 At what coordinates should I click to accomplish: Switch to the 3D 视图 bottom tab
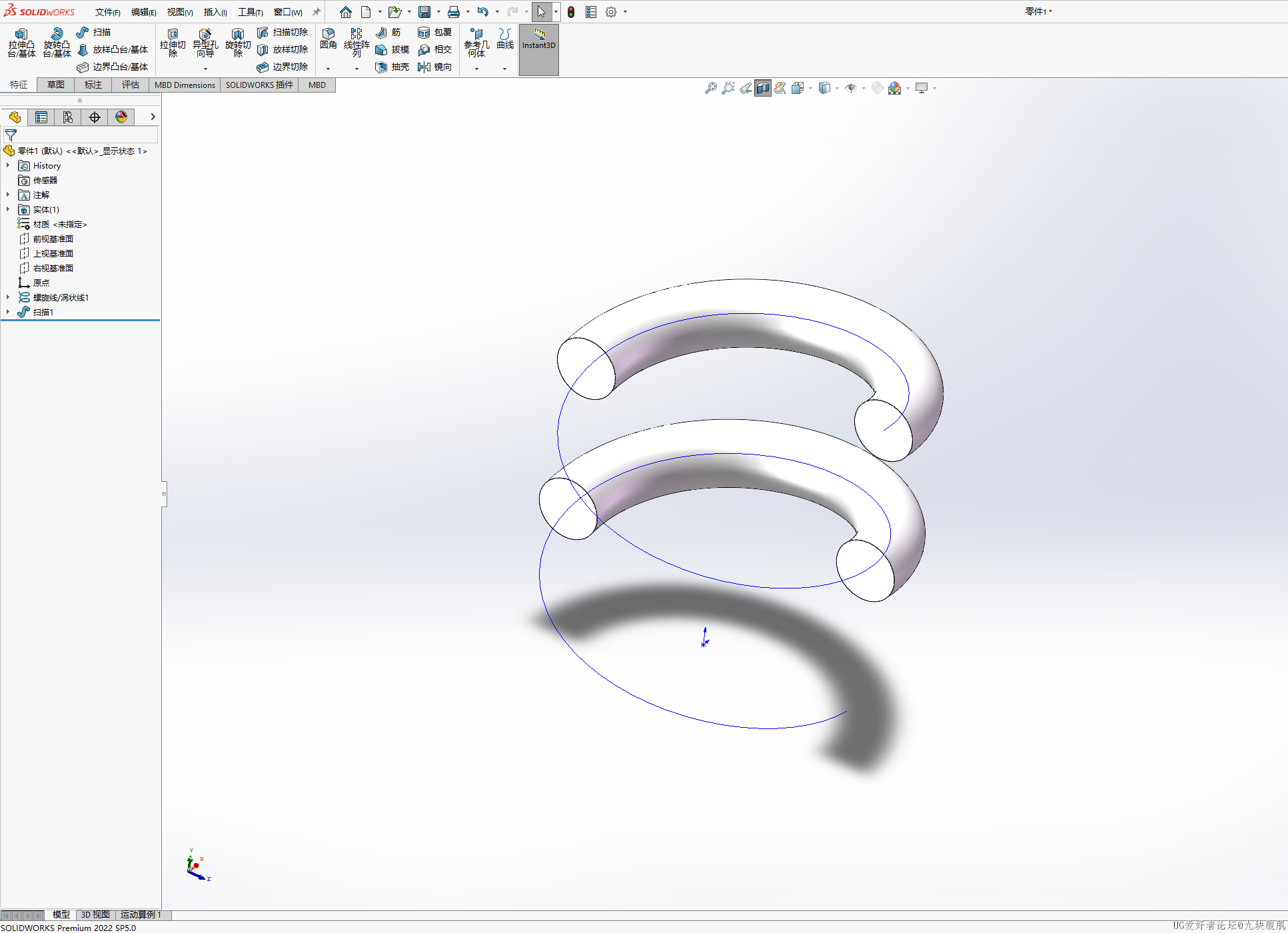click(95, 914)
